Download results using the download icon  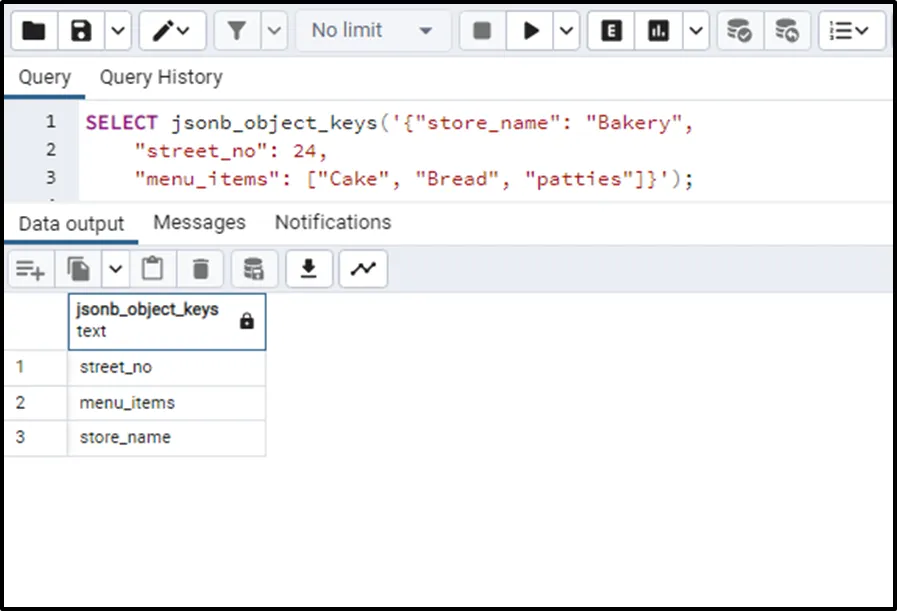tap(310, 269)
